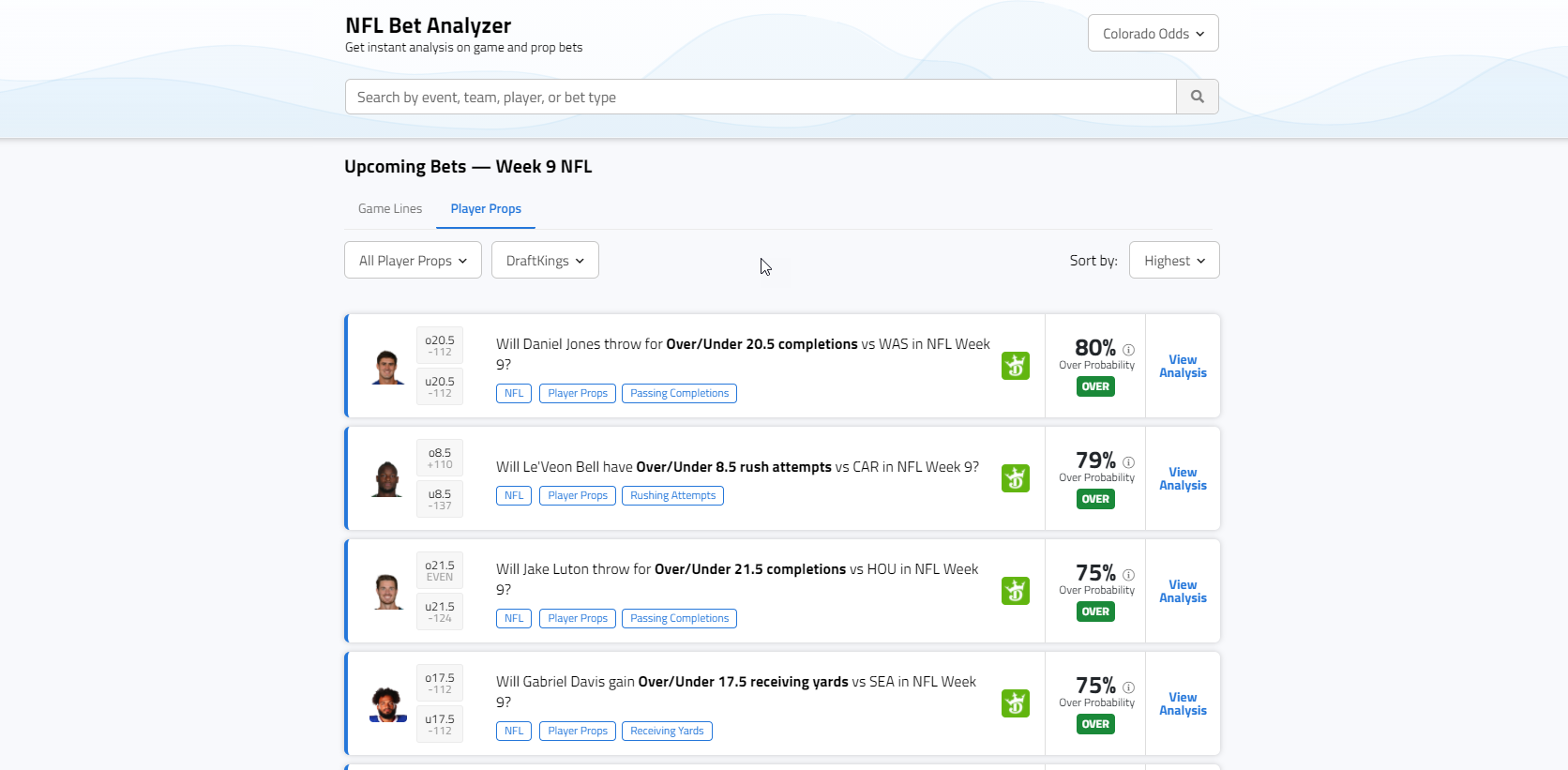Select o17.5 -112 odds for Gabriel Davis
1568x770 pixels.
[440, 684]
